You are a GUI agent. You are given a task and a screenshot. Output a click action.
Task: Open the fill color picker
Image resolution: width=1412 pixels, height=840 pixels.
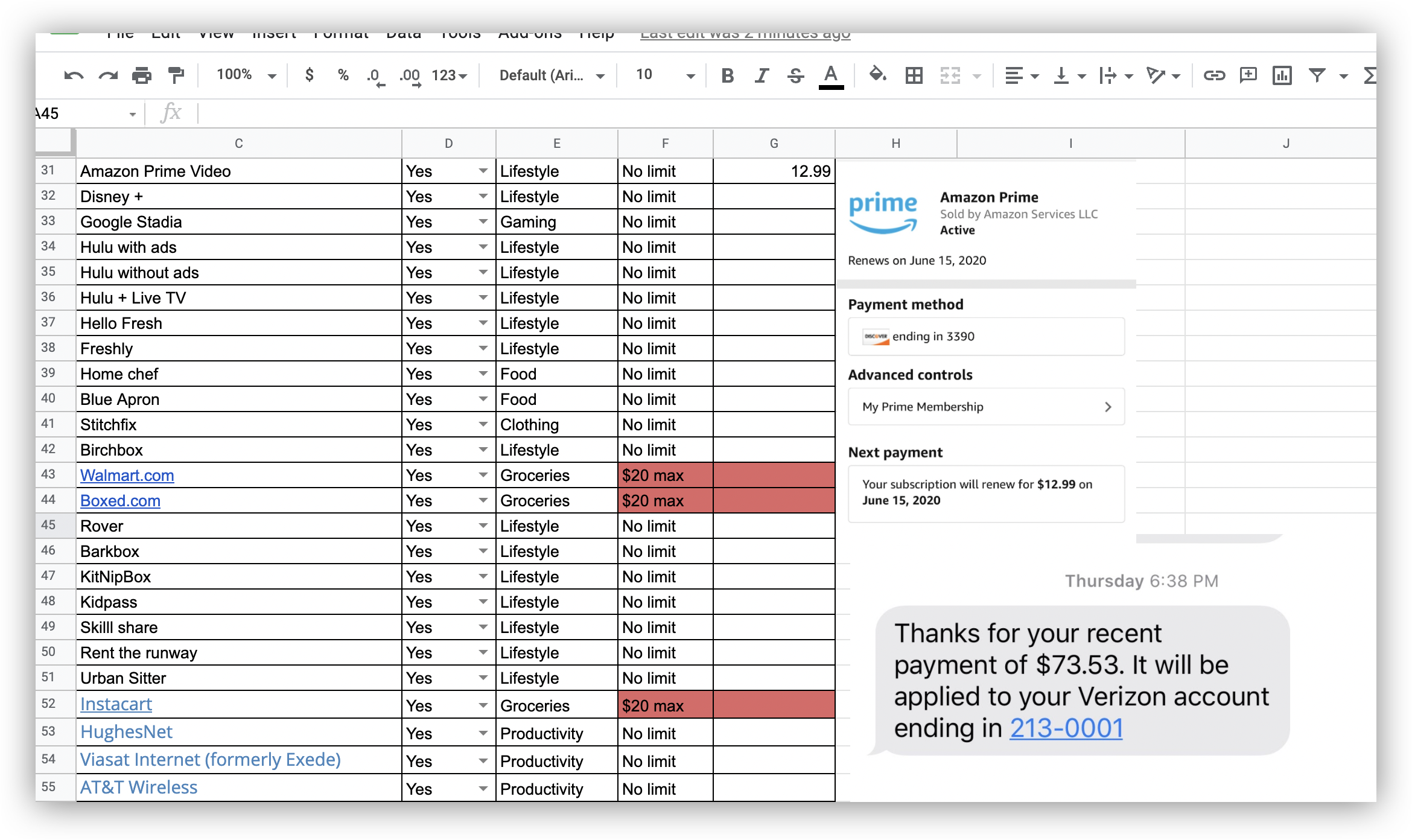877,75
